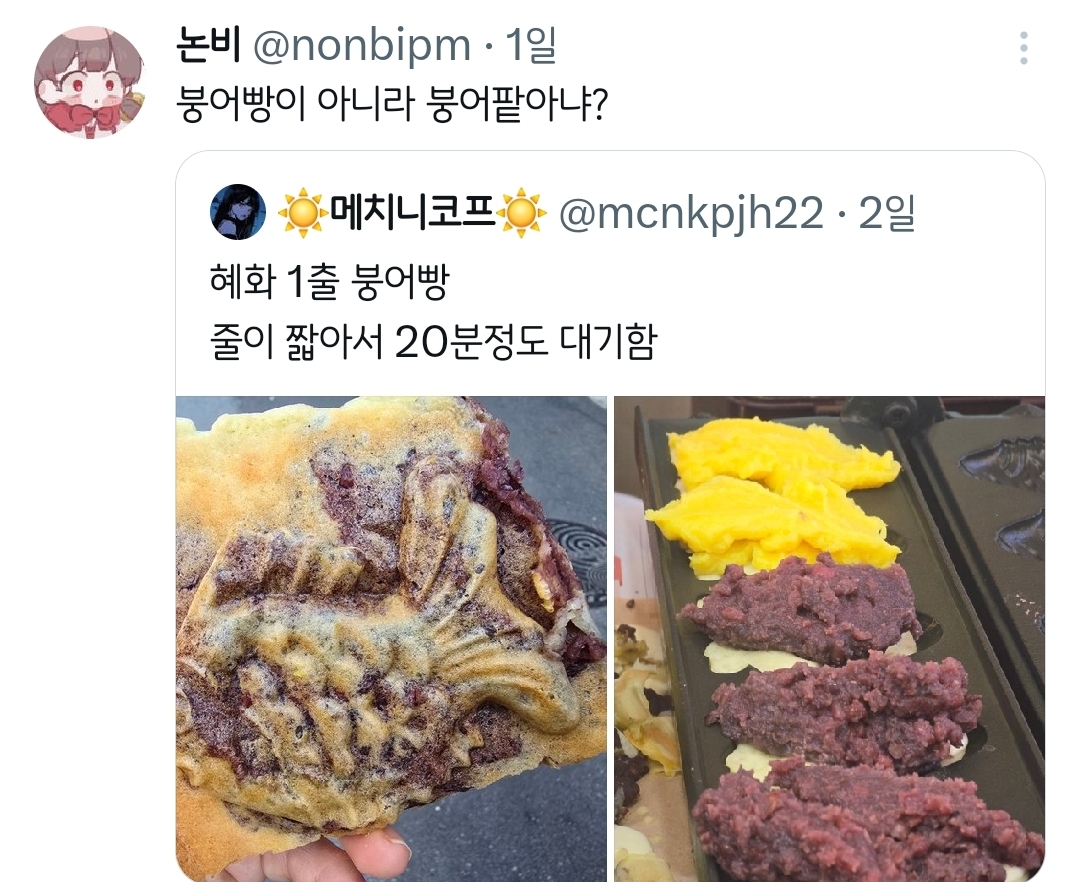
Task: Click the sun emoji before 메치니코프
Action: pos(302,213)
